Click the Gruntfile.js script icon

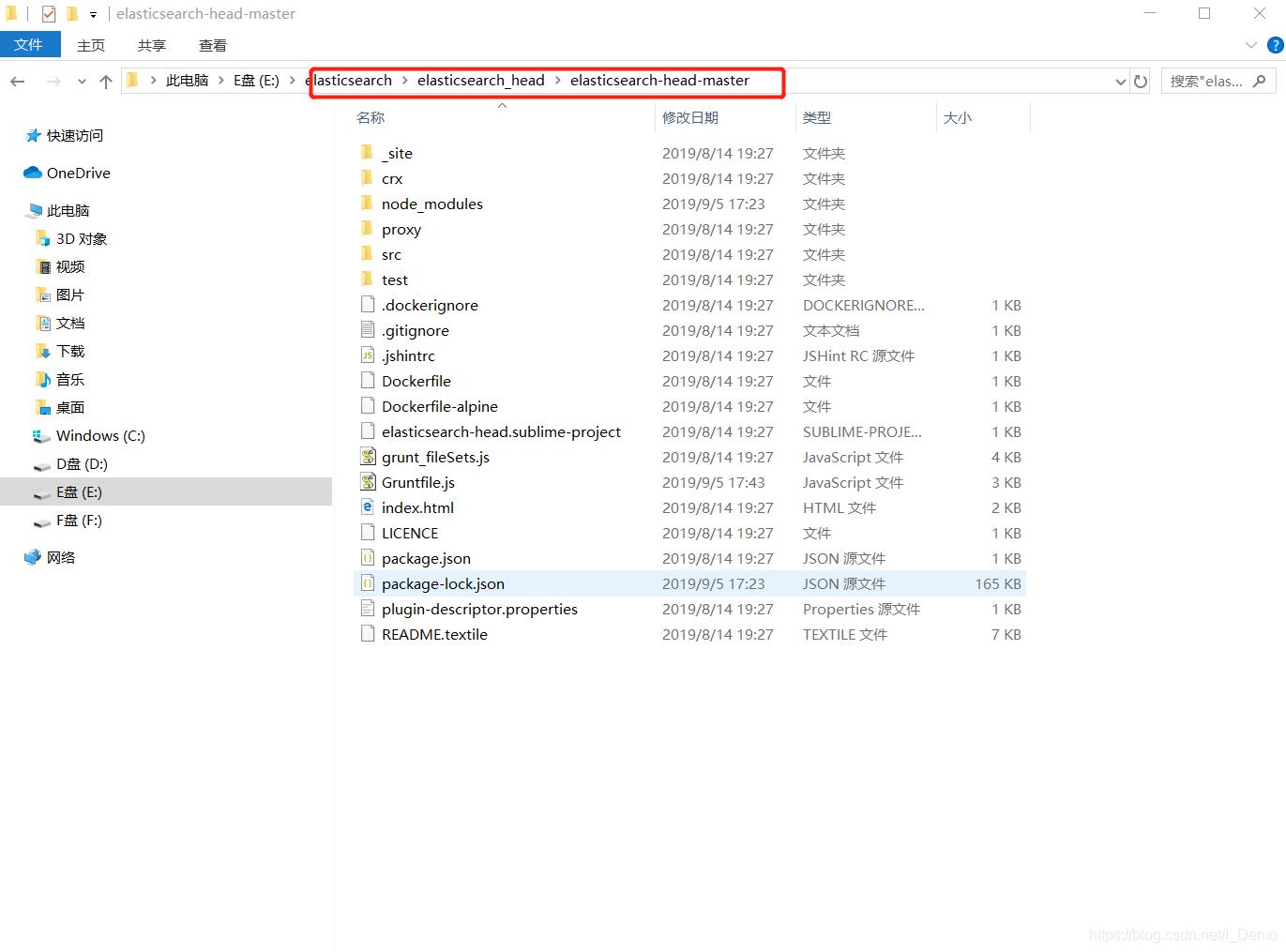click(368, 482)
